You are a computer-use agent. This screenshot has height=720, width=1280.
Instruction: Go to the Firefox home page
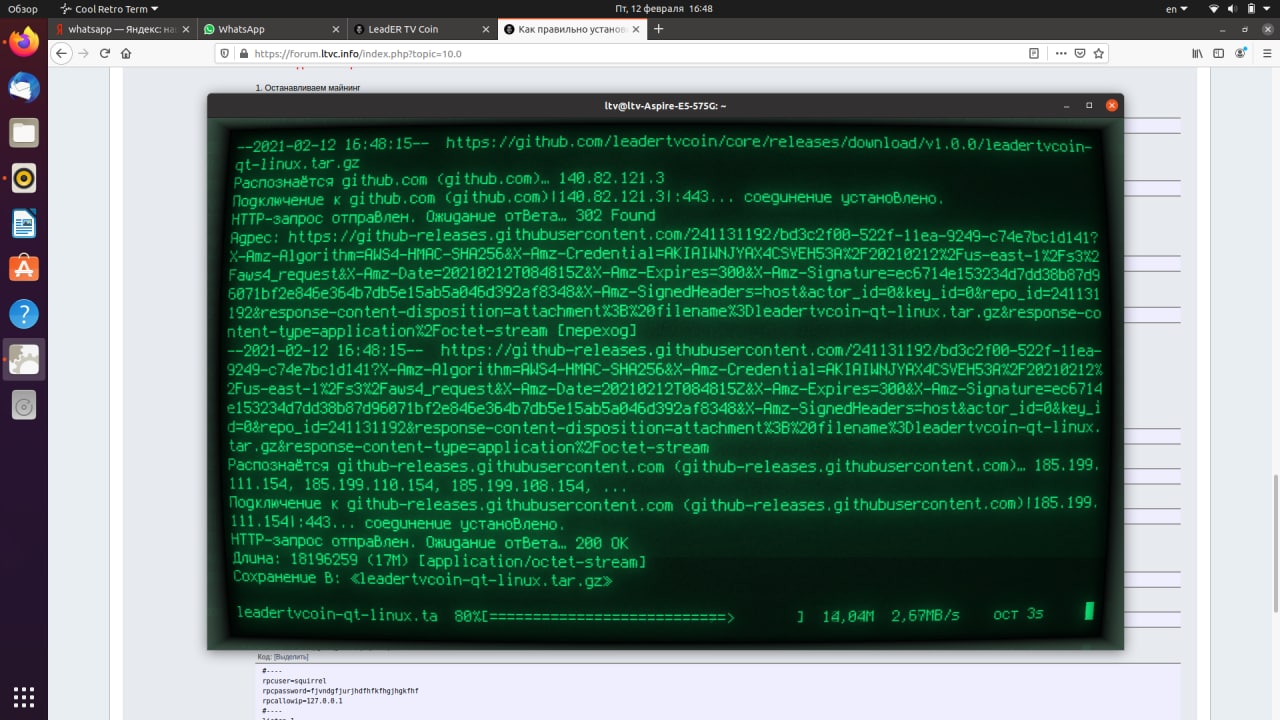click(126, 54)
